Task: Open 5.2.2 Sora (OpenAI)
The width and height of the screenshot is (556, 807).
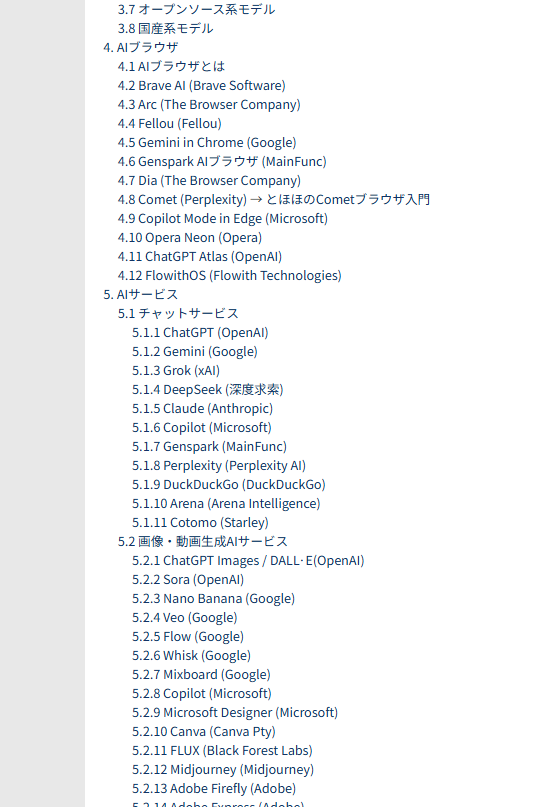Action: 188,581
